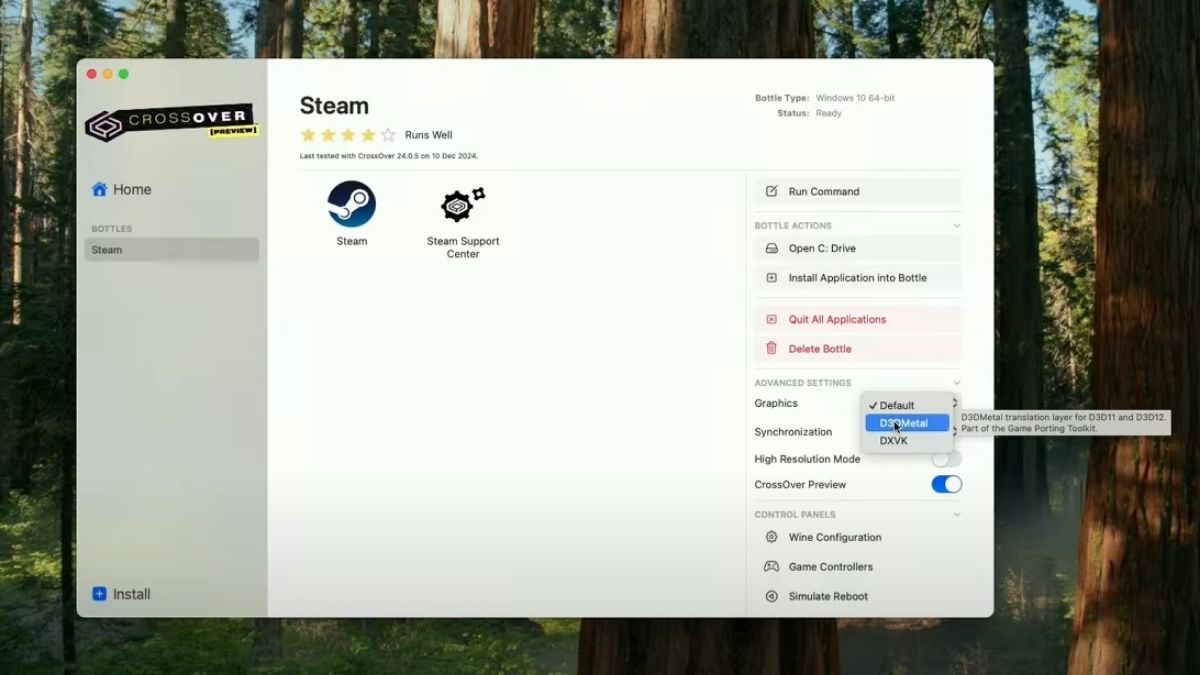
Task: Click the first gold rating star
Action: click(x=308, y=135)
